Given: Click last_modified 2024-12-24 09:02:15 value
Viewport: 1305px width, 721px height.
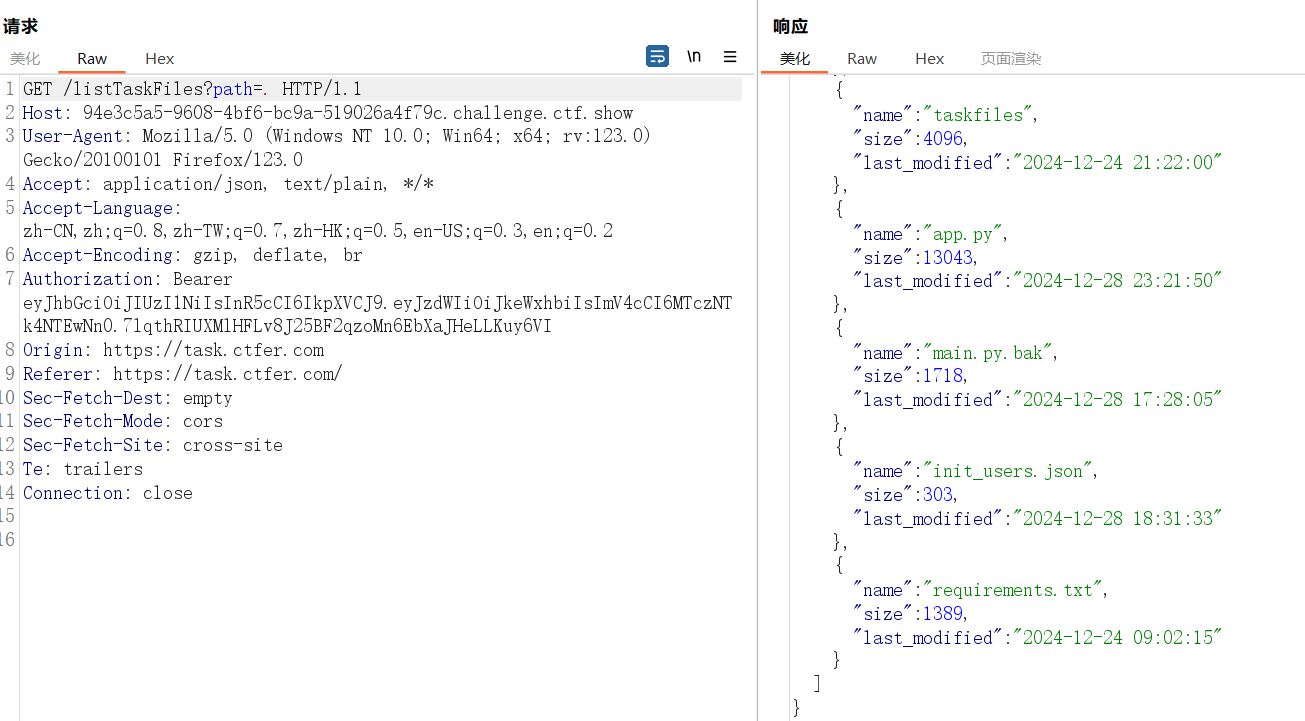Looking at the screenshot, I should pos(1118,638).
